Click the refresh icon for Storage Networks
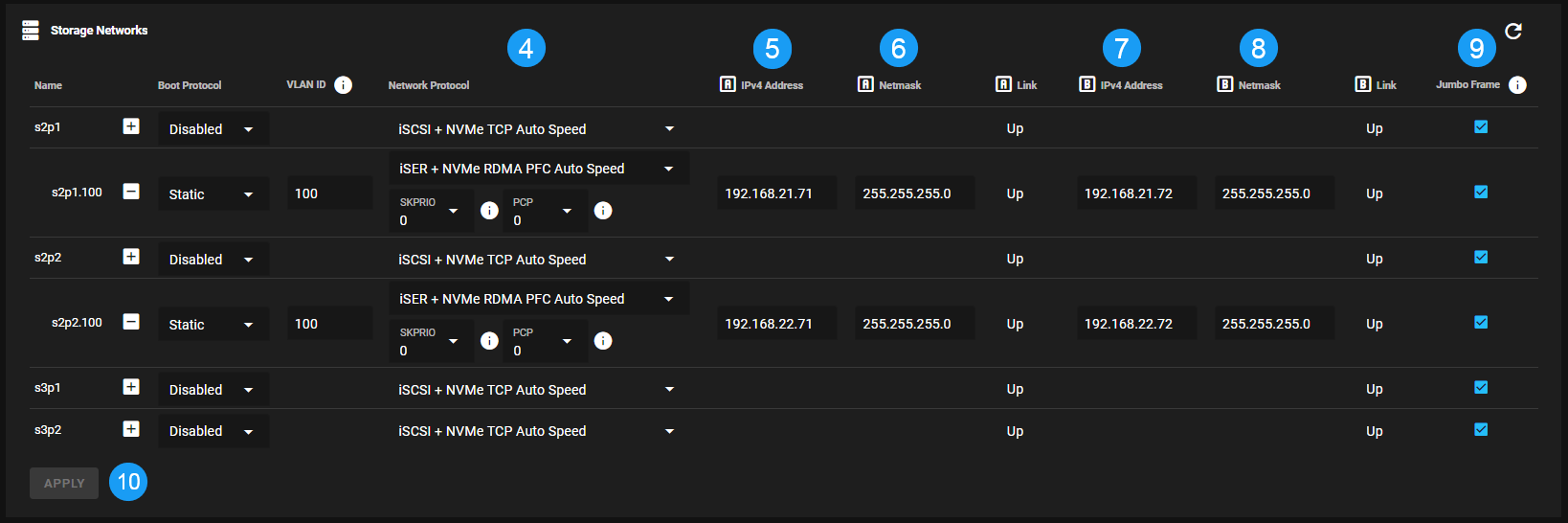Screen dimensions: 1568x523 click(x=1512, y=32)
